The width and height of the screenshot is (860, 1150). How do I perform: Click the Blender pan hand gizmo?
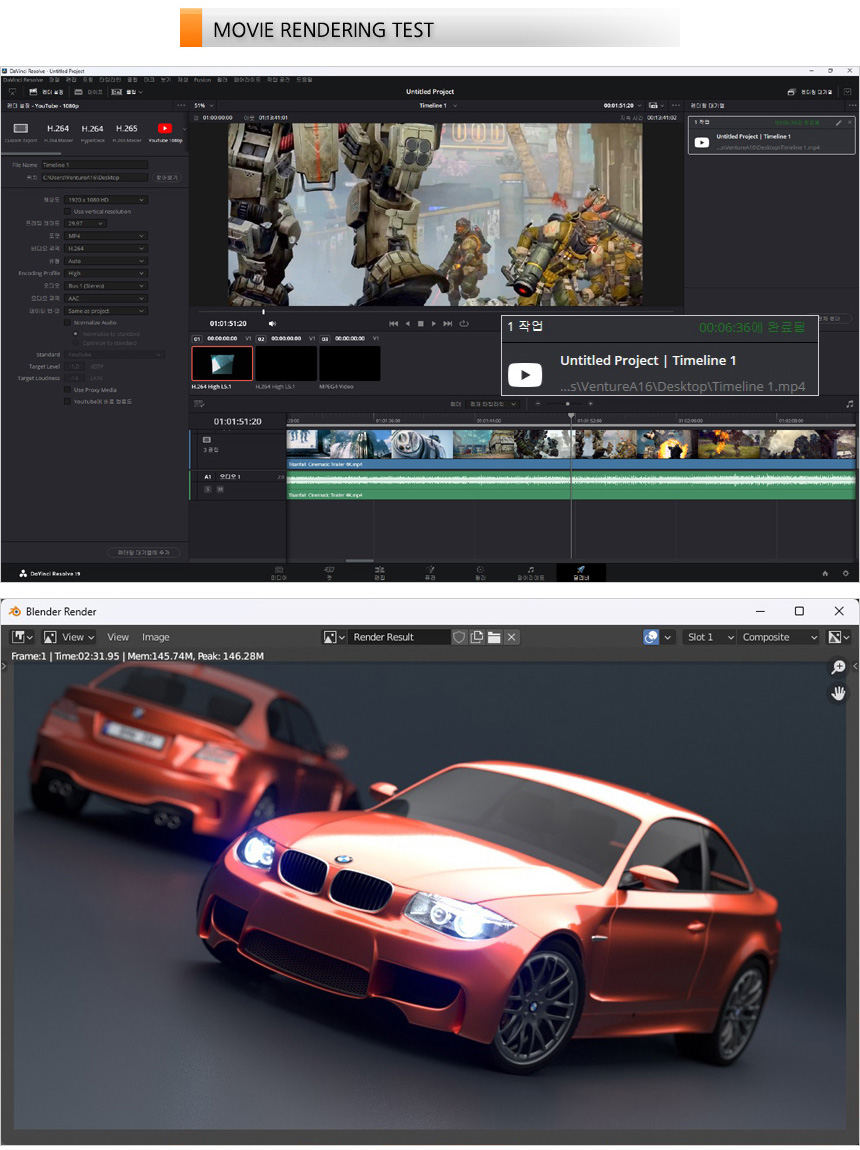tap(838, 692)
